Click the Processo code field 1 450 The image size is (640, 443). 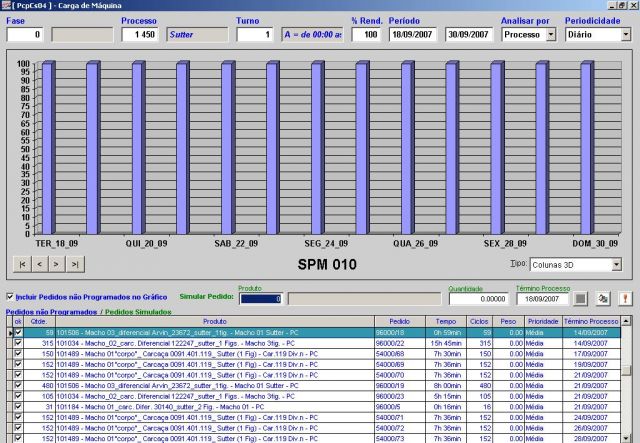(140, 35)
